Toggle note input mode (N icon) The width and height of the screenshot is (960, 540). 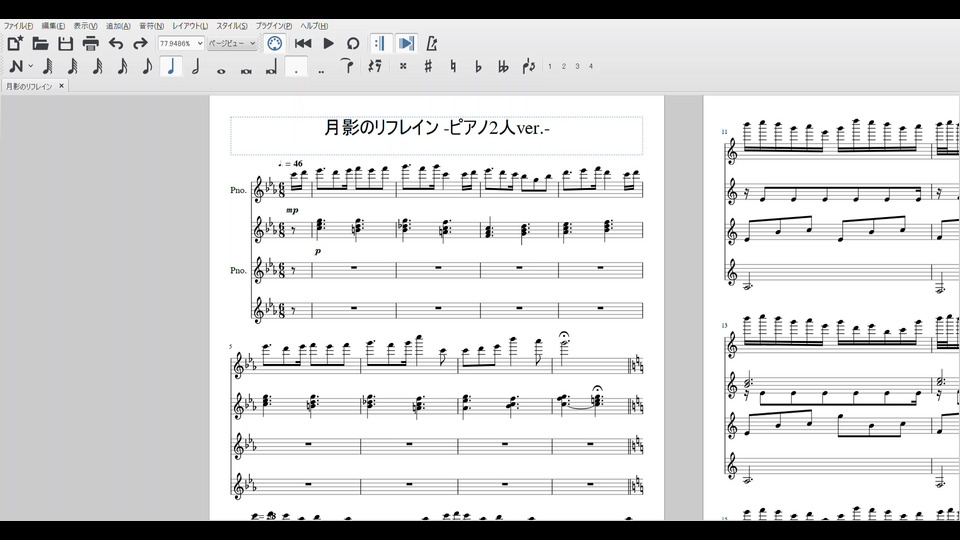16,66
